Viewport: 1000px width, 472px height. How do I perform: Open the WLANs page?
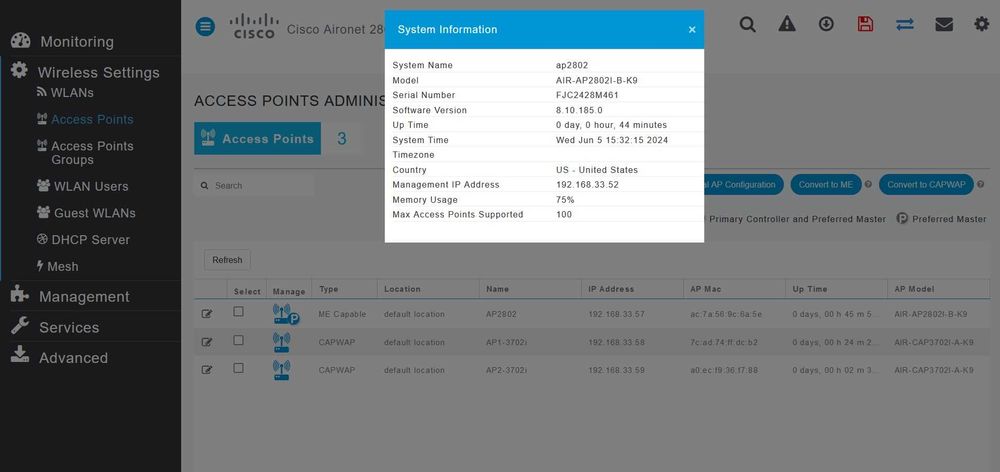click(72, 92)
